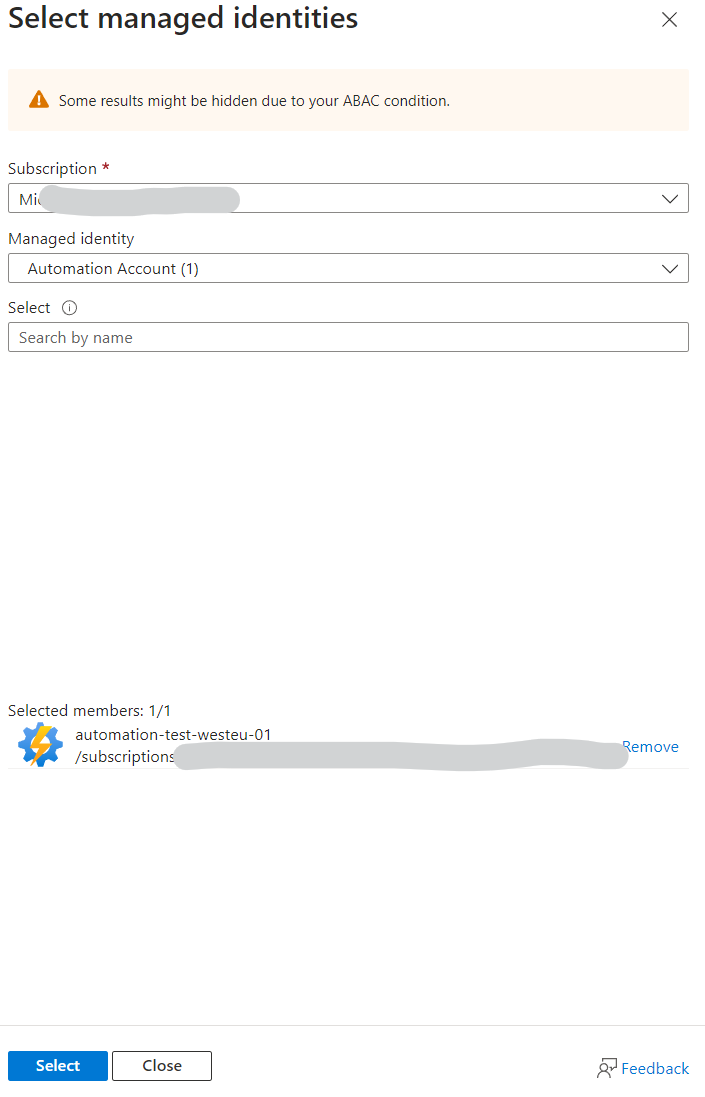Screen dimensions: 705x1097
Task: Open the Automation Account (1) combo box
Action: click(348, 268)
